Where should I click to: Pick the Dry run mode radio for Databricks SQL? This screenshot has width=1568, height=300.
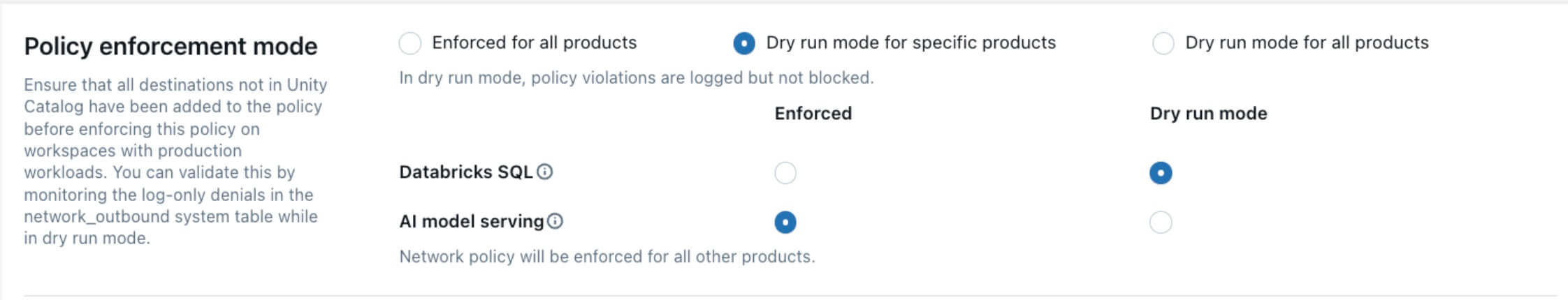click(1161, 173)
